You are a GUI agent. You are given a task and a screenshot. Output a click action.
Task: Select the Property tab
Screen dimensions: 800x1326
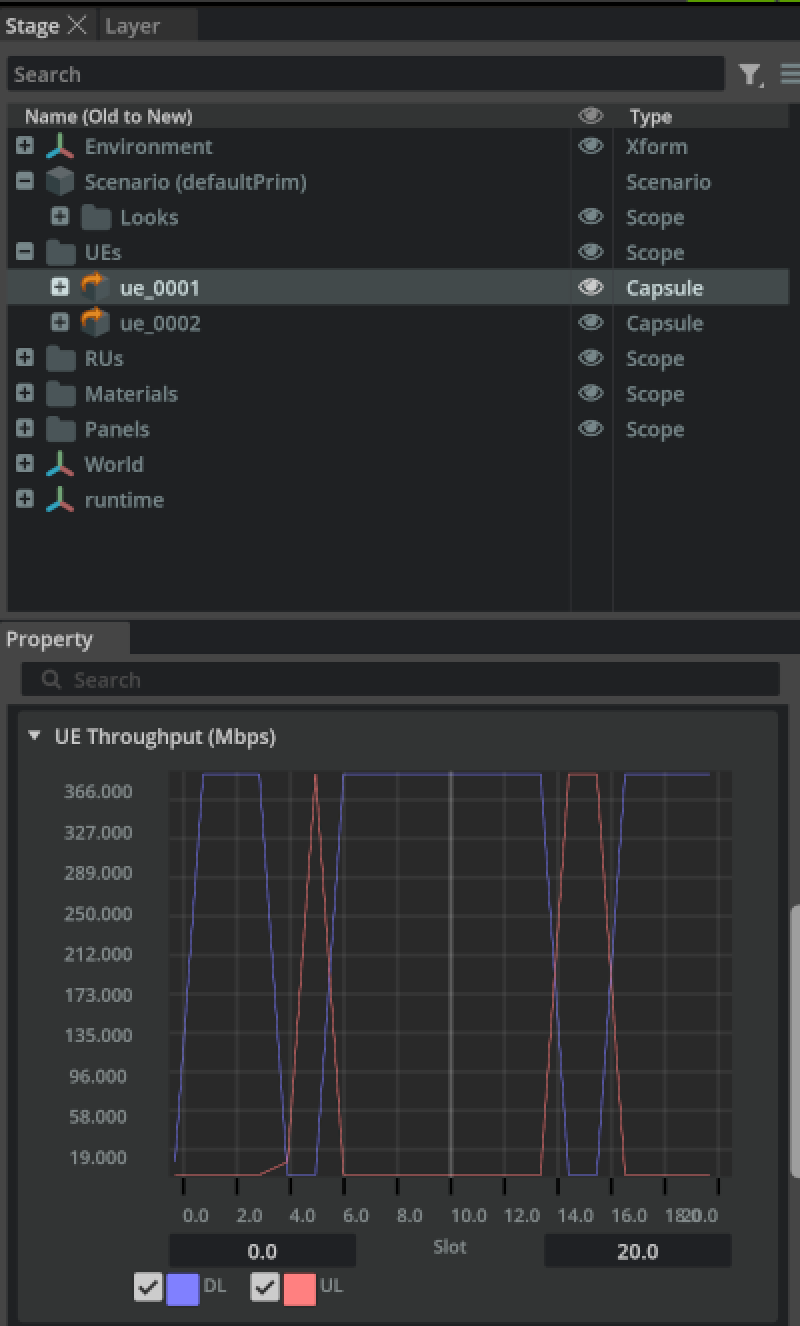[49, 640]
